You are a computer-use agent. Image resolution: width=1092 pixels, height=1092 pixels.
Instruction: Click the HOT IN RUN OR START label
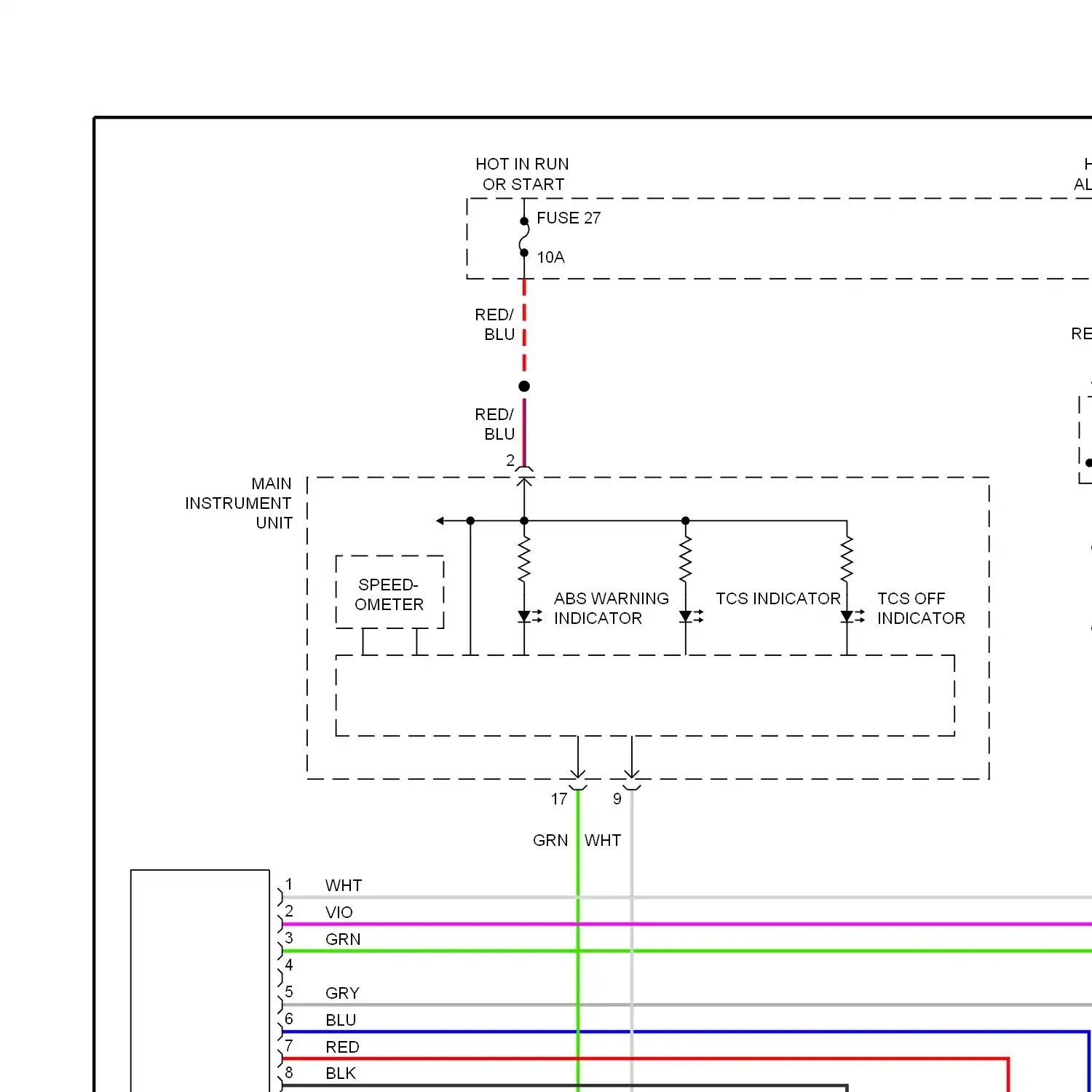[523, 174]
